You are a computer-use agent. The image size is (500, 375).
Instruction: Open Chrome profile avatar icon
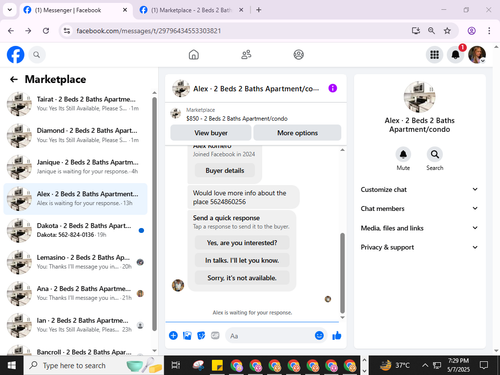pyautogui.click(x=471, y=31)
